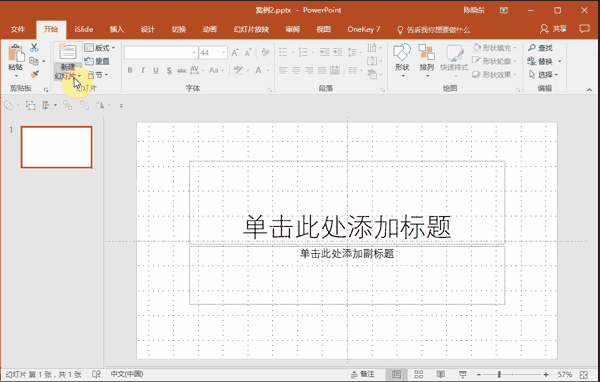
Task: Click the Increase Indent icon
Action: point(338,52)
